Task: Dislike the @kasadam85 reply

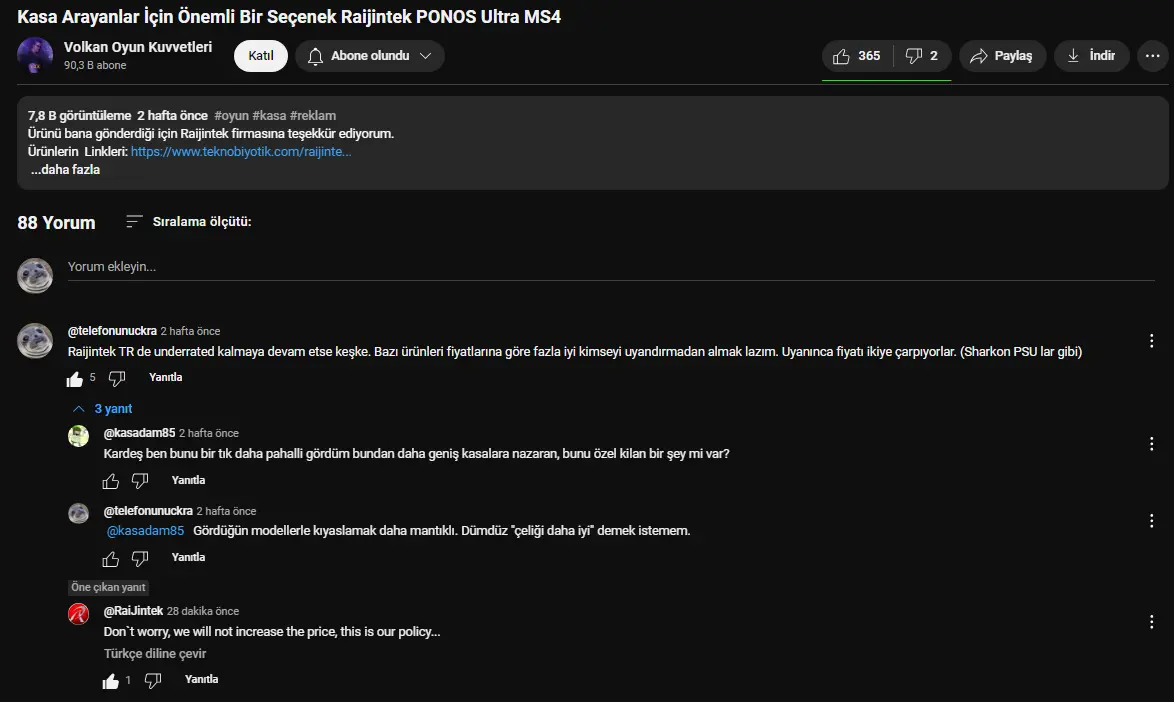Action: click(140, 481)
